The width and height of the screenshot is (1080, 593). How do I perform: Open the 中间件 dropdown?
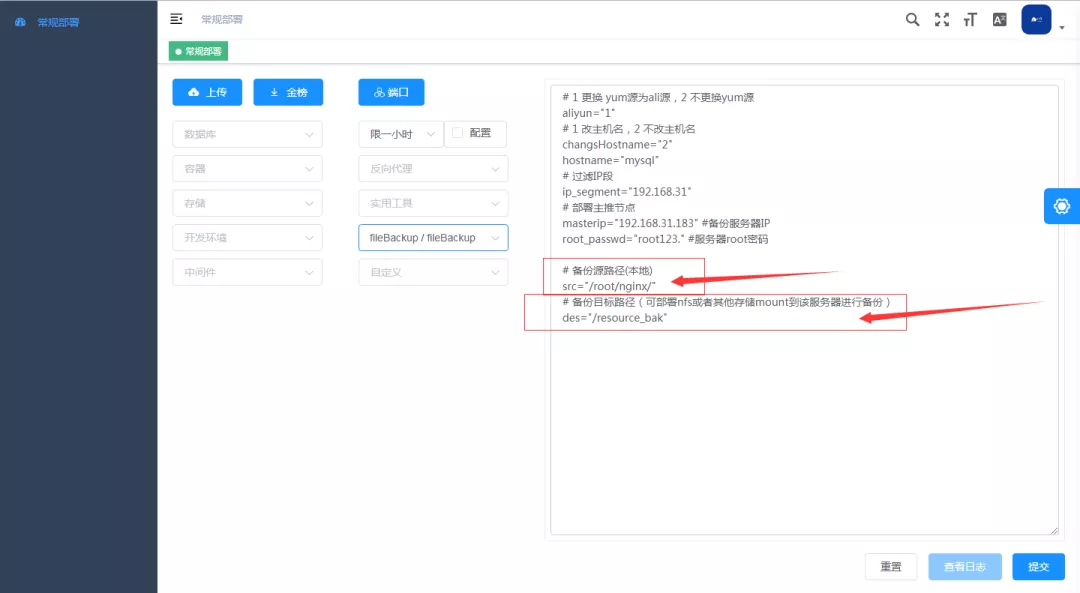tap(247, 272)
